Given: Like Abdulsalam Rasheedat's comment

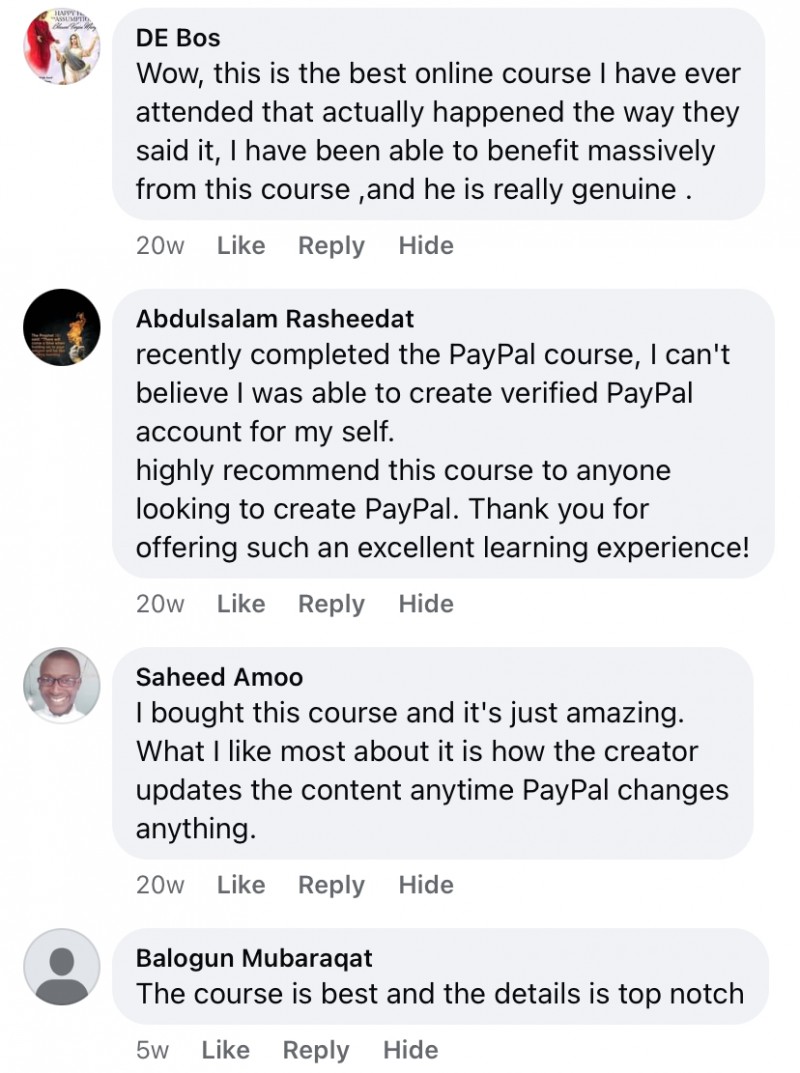Looking at the screenshot, I should pos(241,604).
